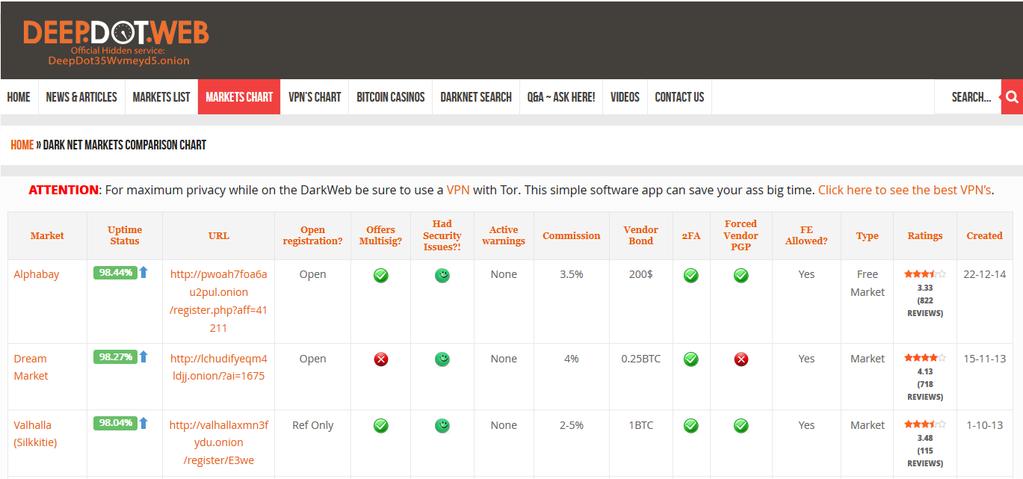Open the Valhalla (Silkkitie) link
The width and height of the screenshot is (1023, 479).
click(x=35, y=433)
